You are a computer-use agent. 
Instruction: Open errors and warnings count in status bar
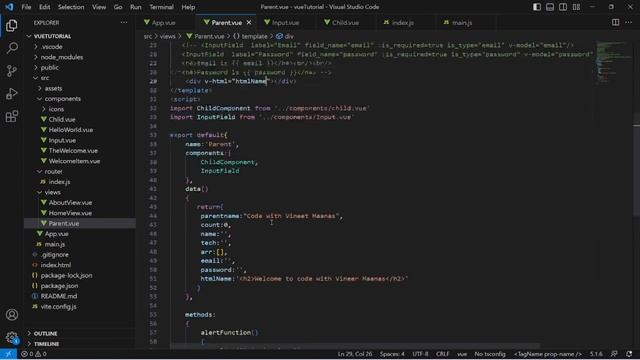point(34,354)
